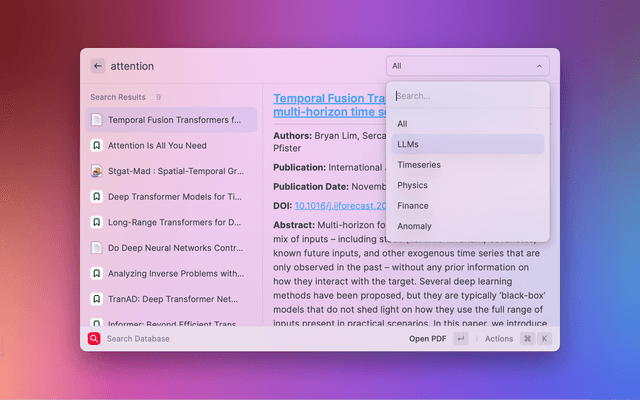This screenshot has height=400, width=640.
Task: Click the Enter key icon near Open PDF
Action: [x=460, y=339]
